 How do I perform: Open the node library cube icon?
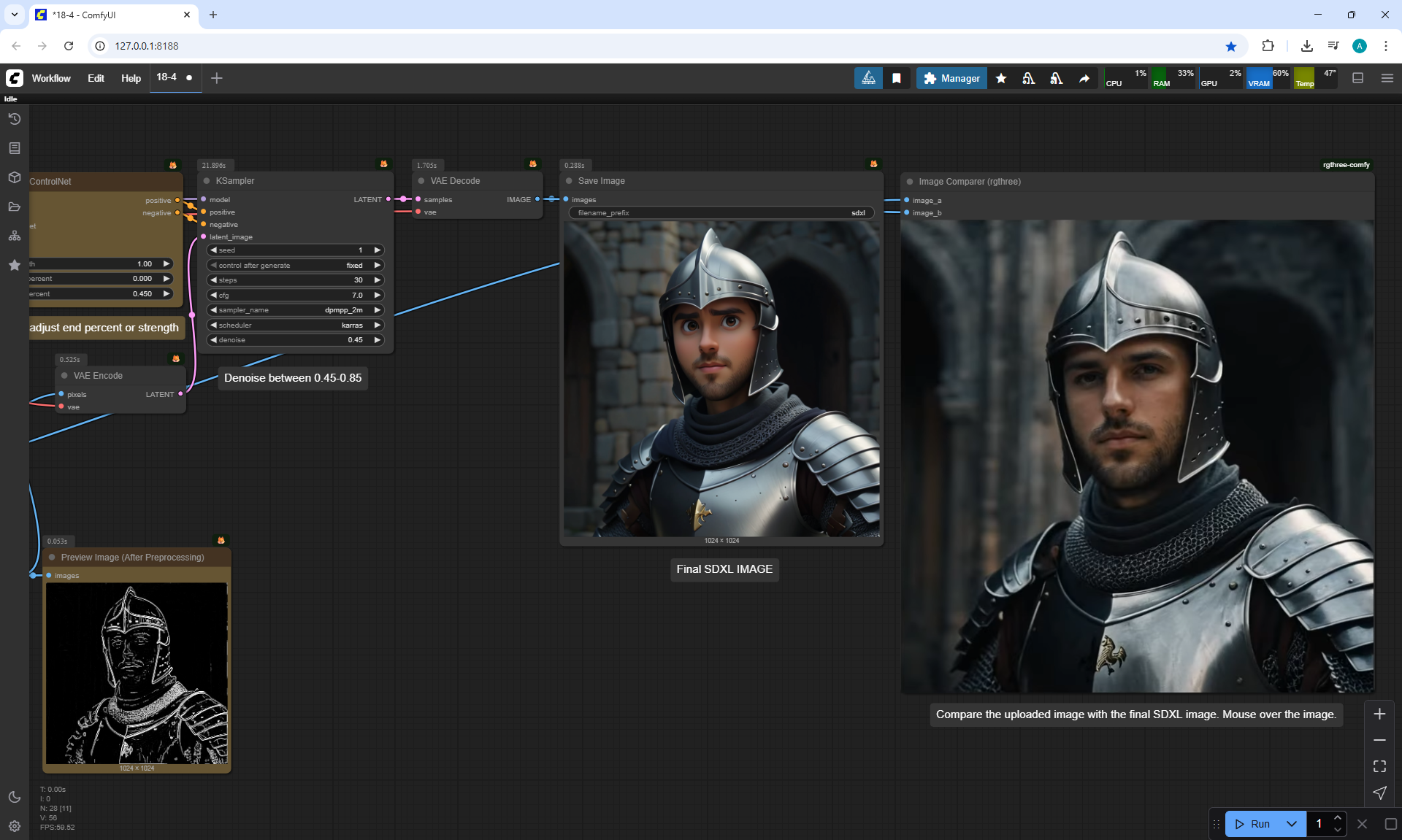click(x=14, y=177)
